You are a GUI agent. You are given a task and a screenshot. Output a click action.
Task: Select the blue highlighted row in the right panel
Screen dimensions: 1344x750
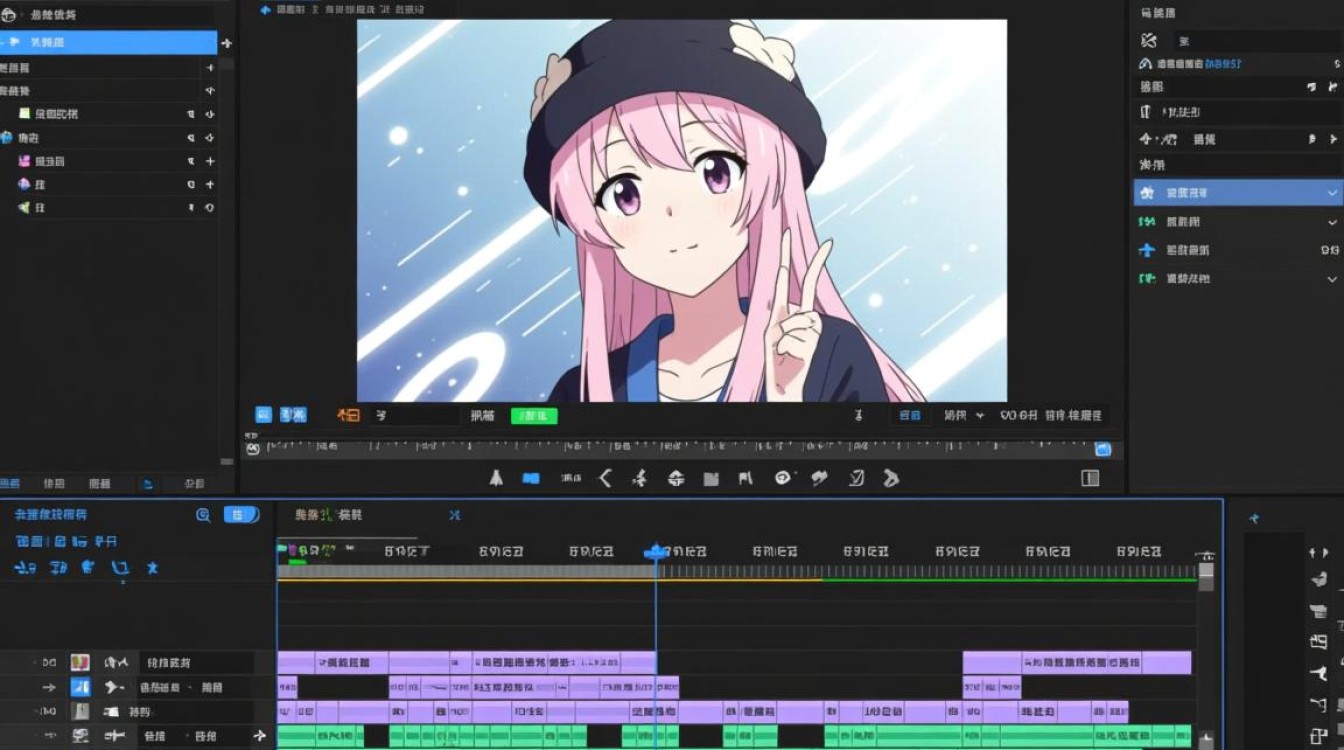1238,192
